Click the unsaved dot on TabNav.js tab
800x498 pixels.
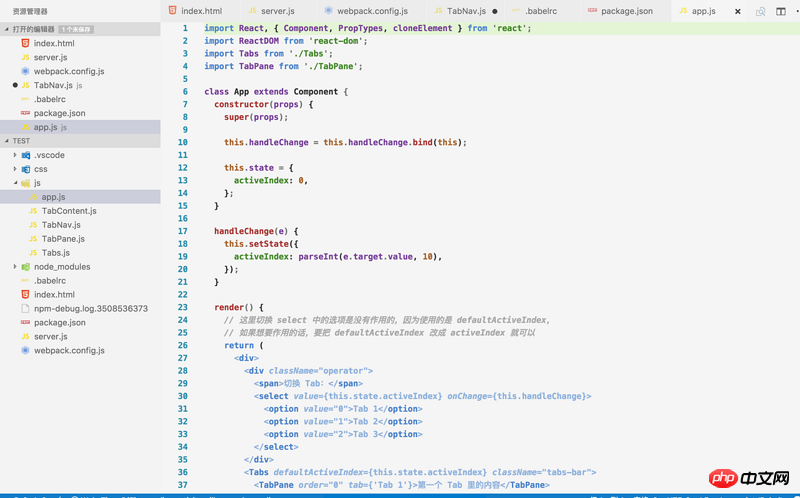click(x=495, y=11)
